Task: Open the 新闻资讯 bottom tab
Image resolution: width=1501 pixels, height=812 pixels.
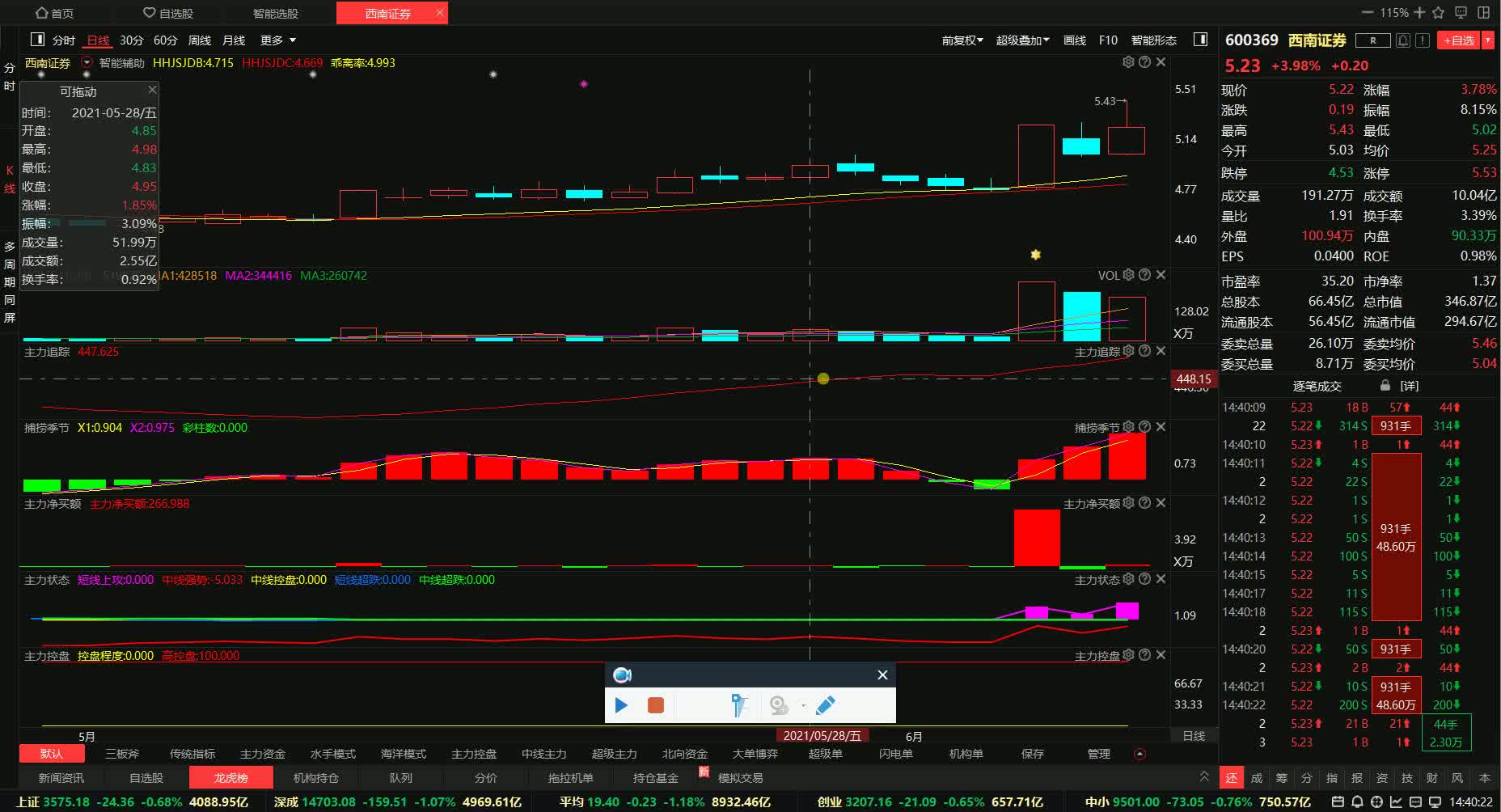Action: pos(61,778)
